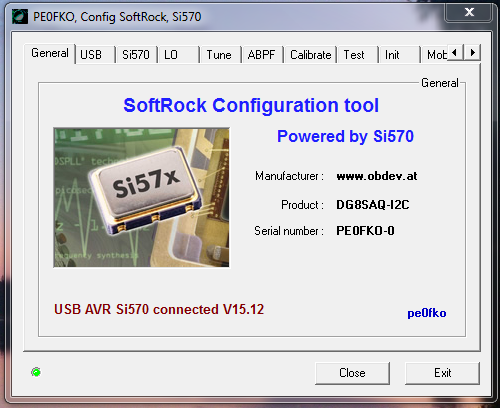Screen dimensions: 500x408
Task: Click the PE0FKO-0 serial number value
Action: pyautogui.click(x=365, y=231)
